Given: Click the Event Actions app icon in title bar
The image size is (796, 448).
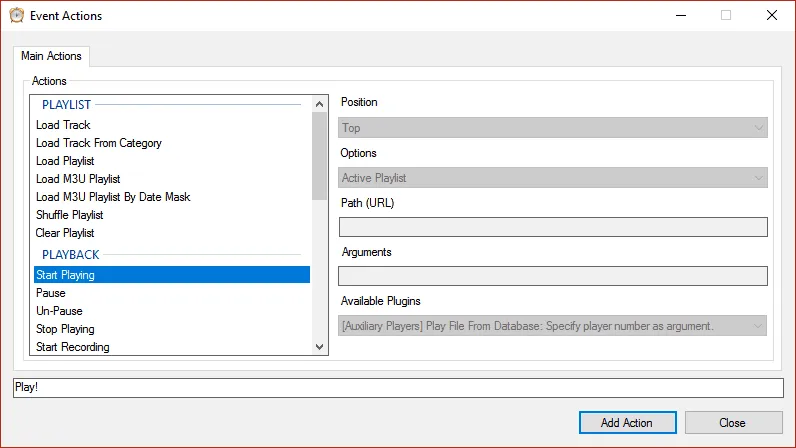Looking at the screenshot, I should click(17, 15).
